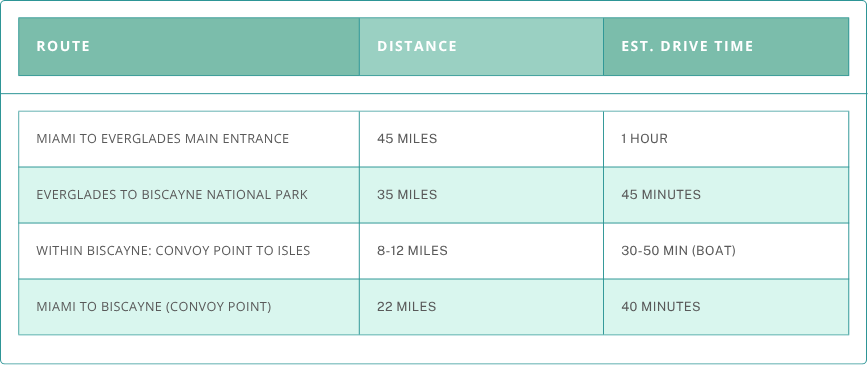The width and height of the screenshot is (868, 365).
Task: Select the DISTANCE column header
Action: [481, 47]
